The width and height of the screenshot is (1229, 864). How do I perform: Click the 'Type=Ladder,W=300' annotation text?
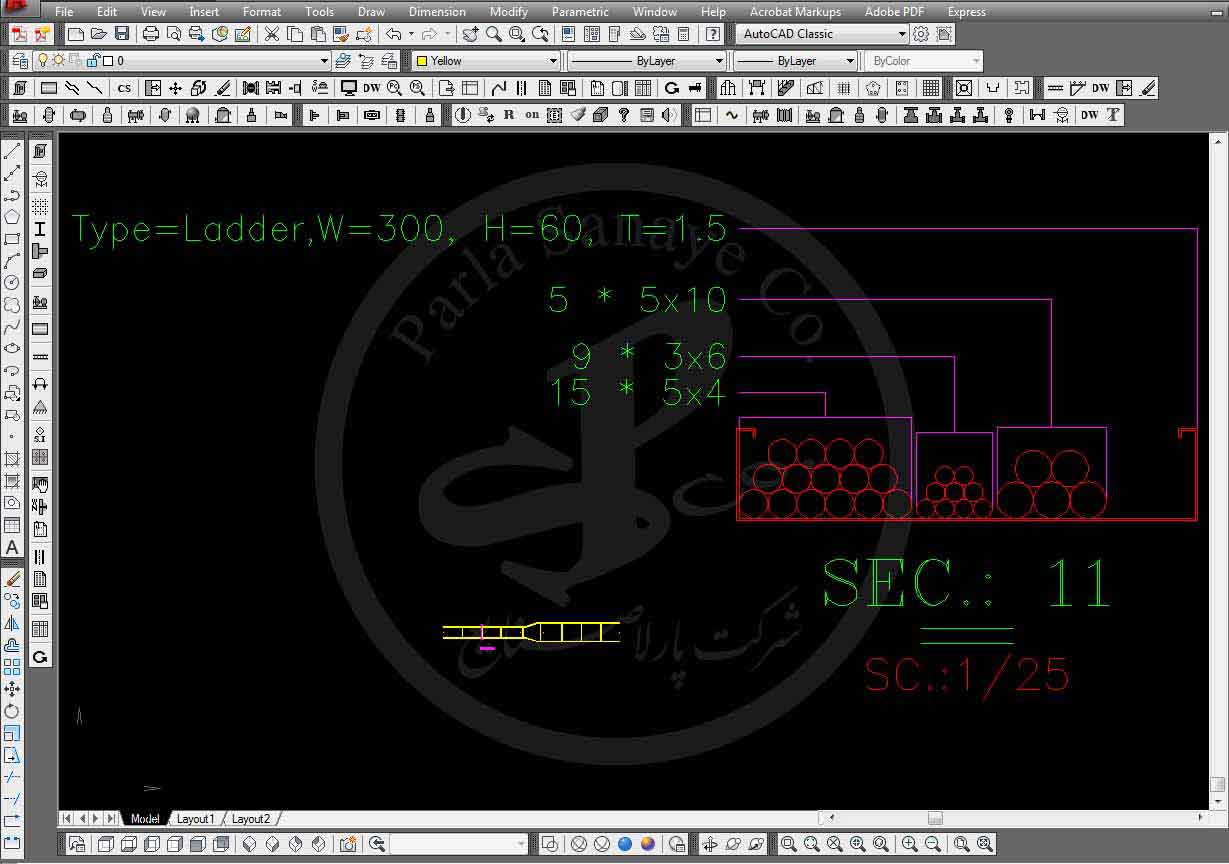pos(258,229)
